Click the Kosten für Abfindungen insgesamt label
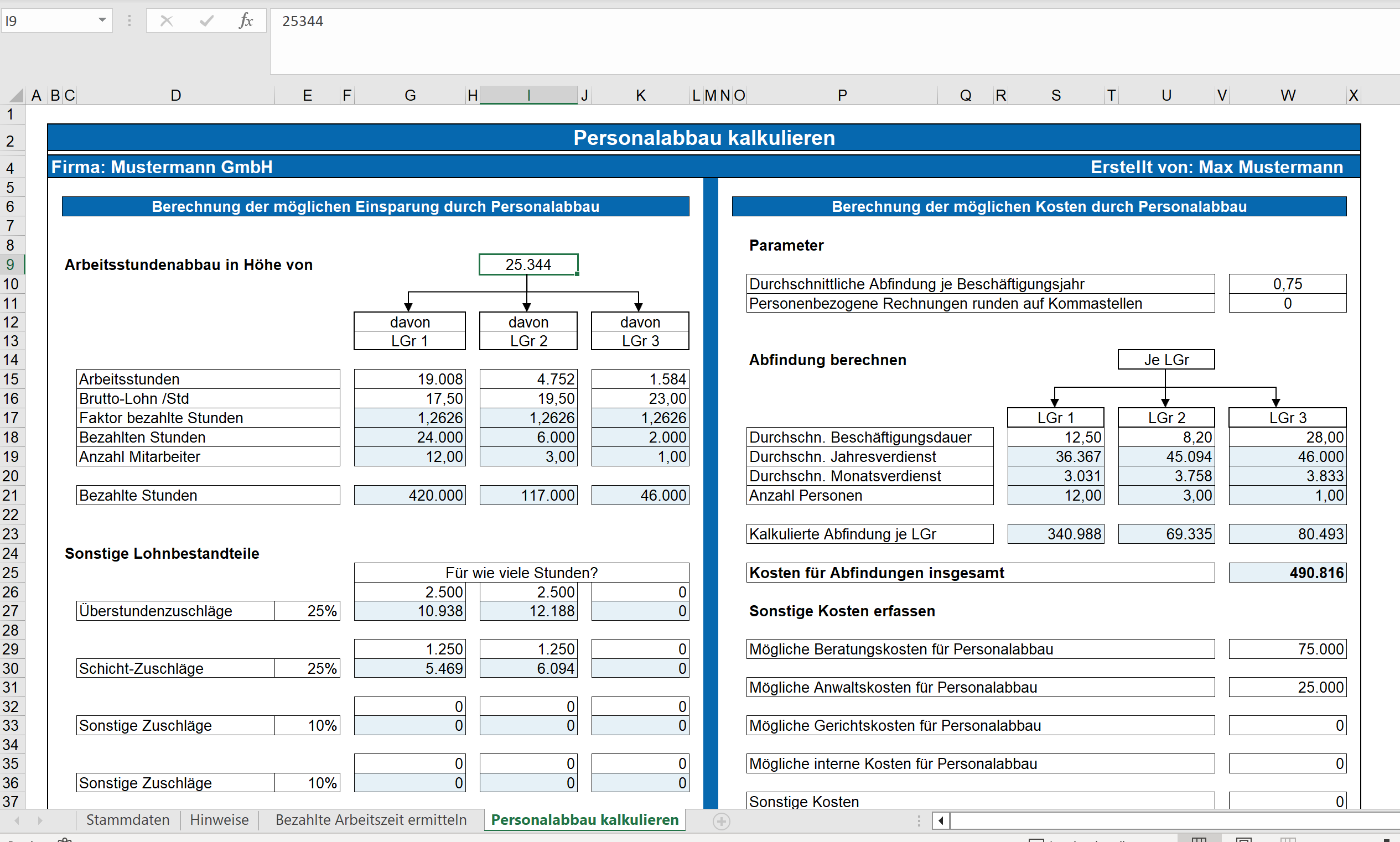1400x842 pixels. tap(980, 573)
